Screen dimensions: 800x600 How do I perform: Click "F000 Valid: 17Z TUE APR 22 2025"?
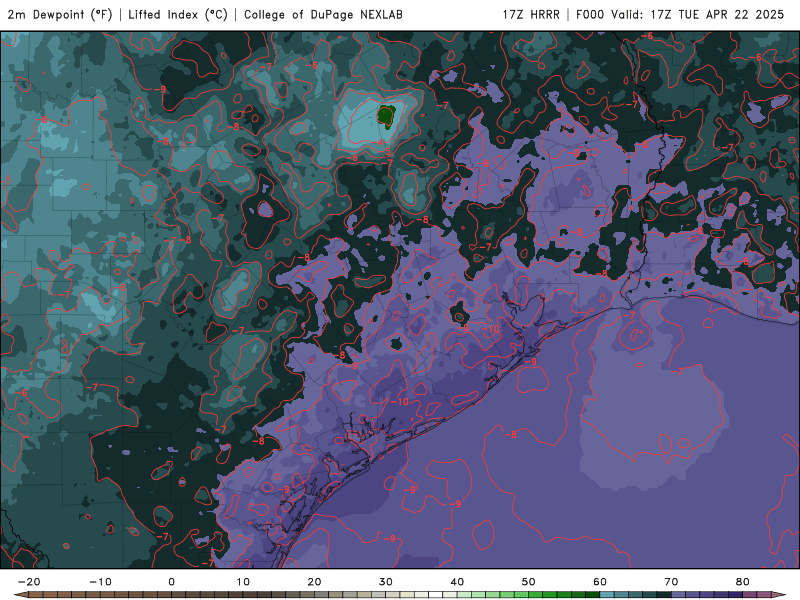click(x=680, y=15)
